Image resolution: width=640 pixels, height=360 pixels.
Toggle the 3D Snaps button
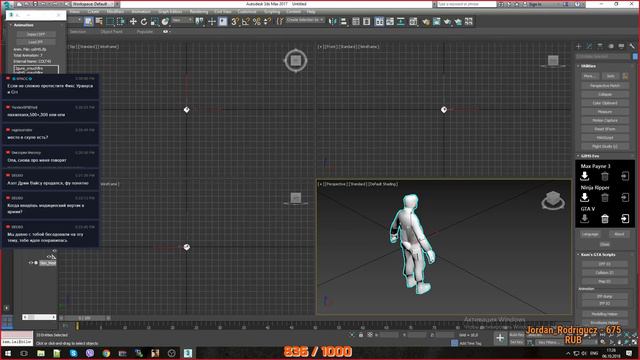point(235,21)
